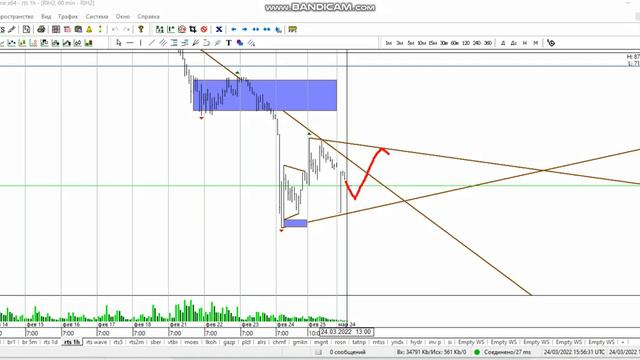640x360 pixels.
Task: Open the Вид menu
Action: pos(46,16)
